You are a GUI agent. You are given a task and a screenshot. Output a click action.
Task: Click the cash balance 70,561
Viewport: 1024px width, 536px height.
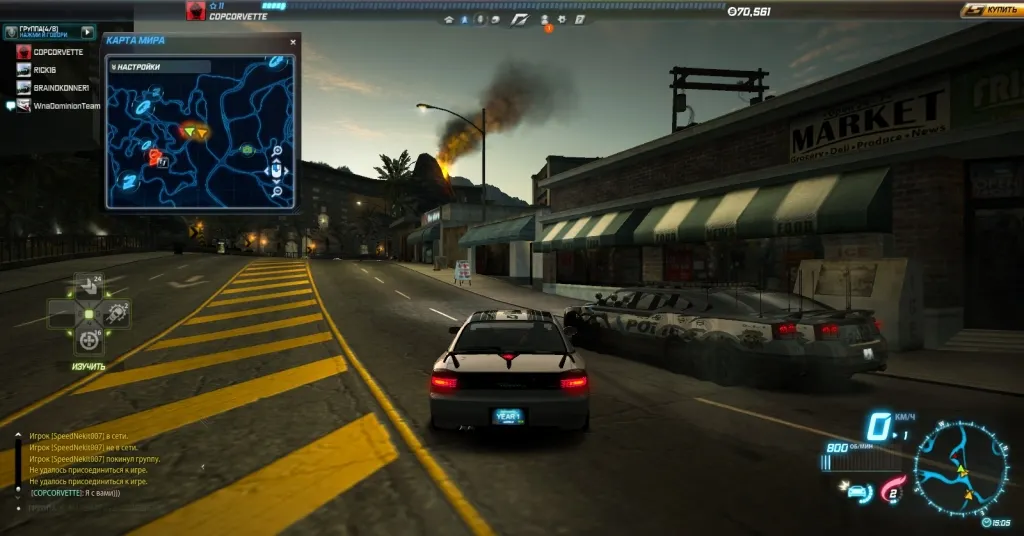point(749,12)
